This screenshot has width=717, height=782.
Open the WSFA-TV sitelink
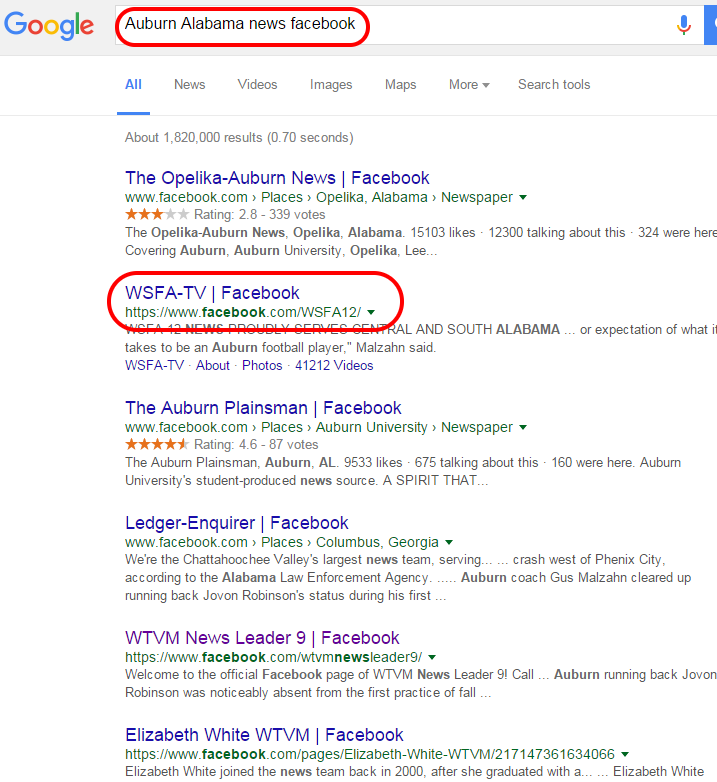(x=155, y=366)
